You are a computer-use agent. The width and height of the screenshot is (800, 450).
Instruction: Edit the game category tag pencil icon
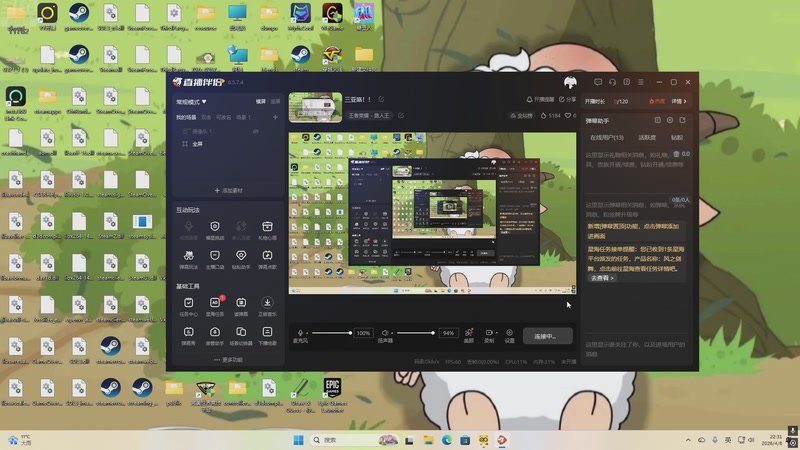point(401,115)
